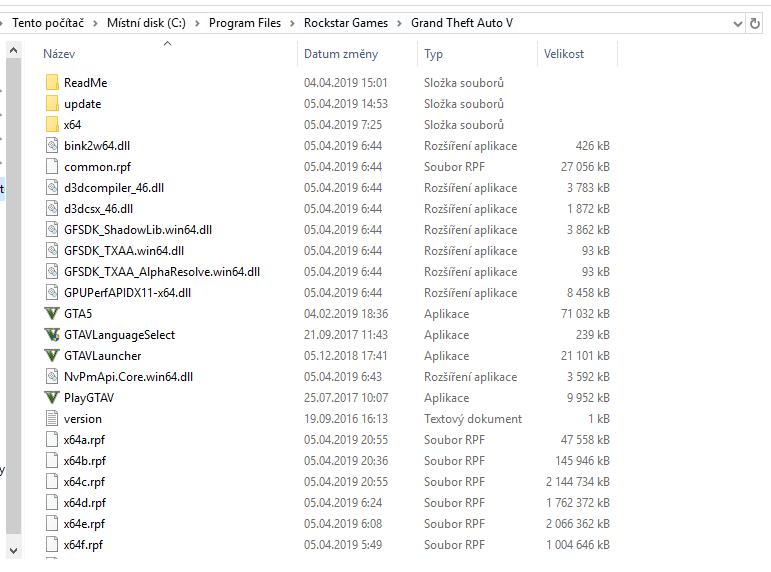Image resolution: width=771 pixels, height=572 pixels.
Task: Select the NvPmApi.Core.win64.dll file icon
Action: coord(52,377)
